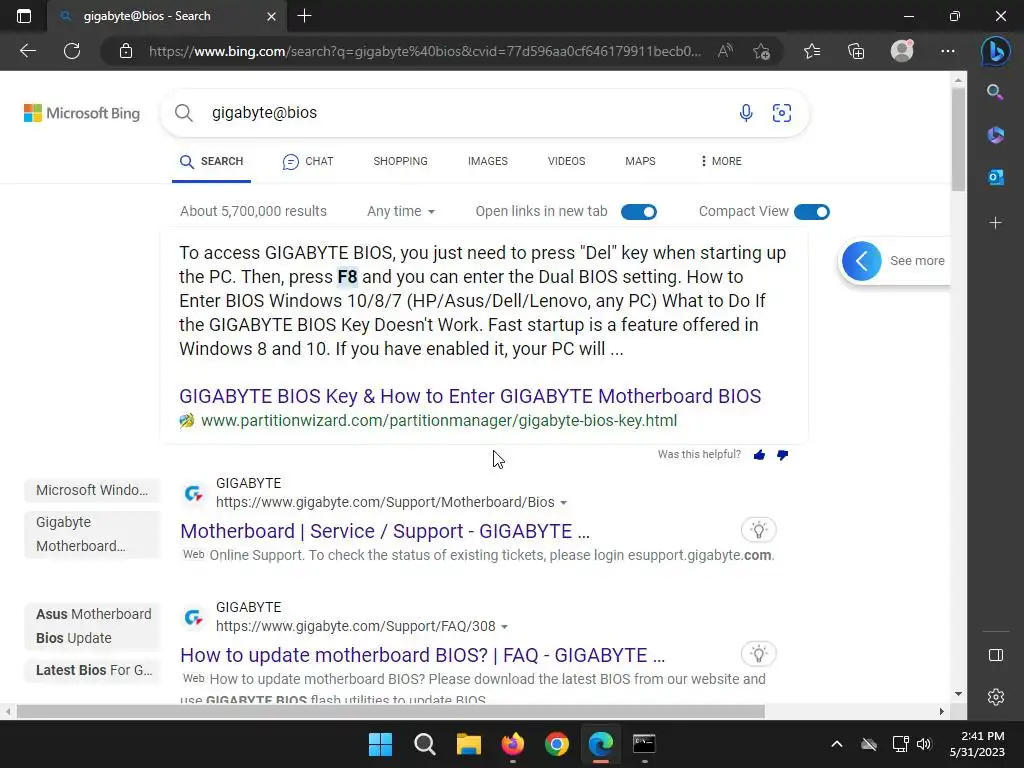Add a new app to the sidebar
1024x768 pixels.
(x=995, y=223)
